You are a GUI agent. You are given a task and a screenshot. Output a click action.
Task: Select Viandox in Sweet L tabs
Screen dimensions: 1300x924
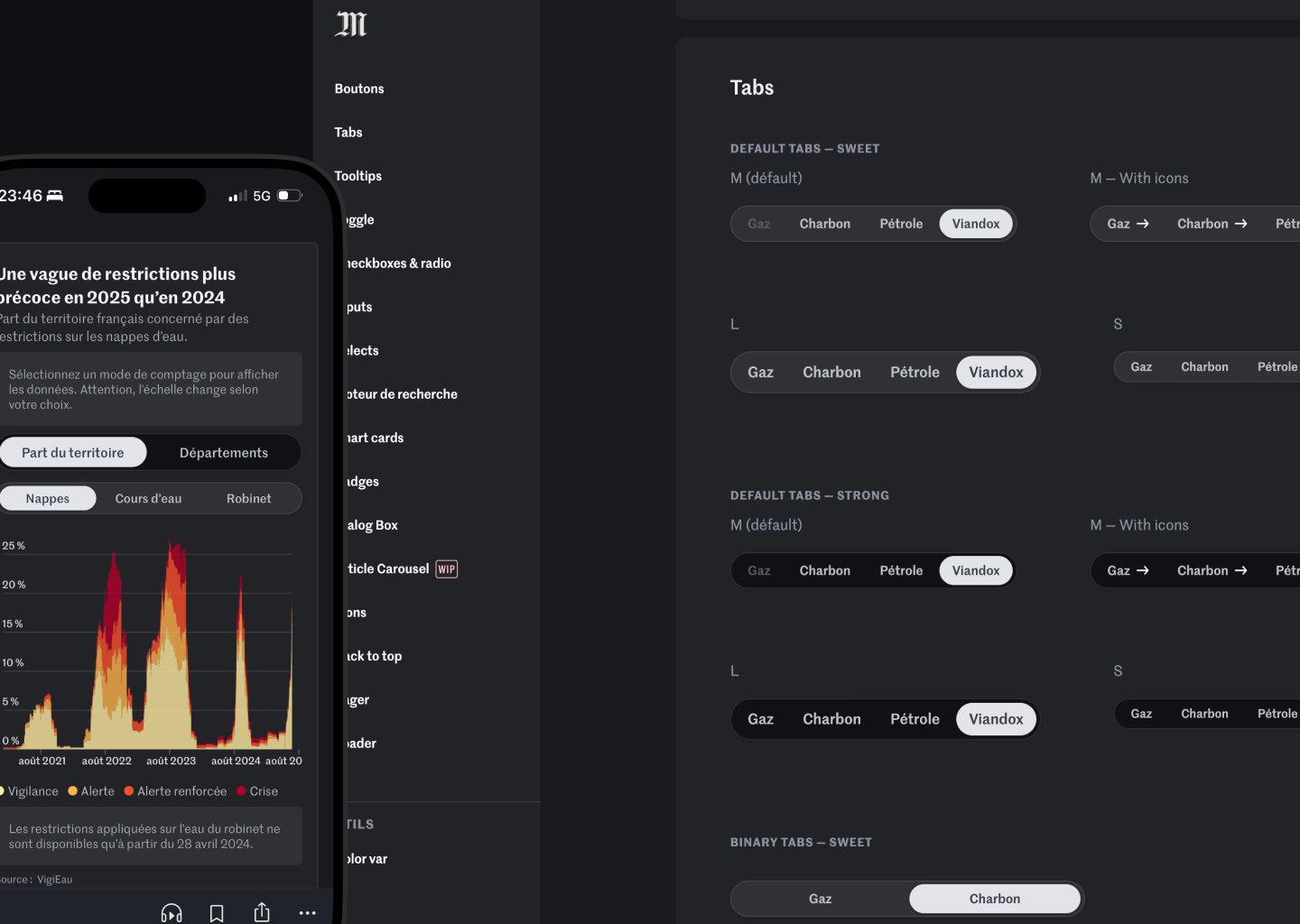click(997, 373)
